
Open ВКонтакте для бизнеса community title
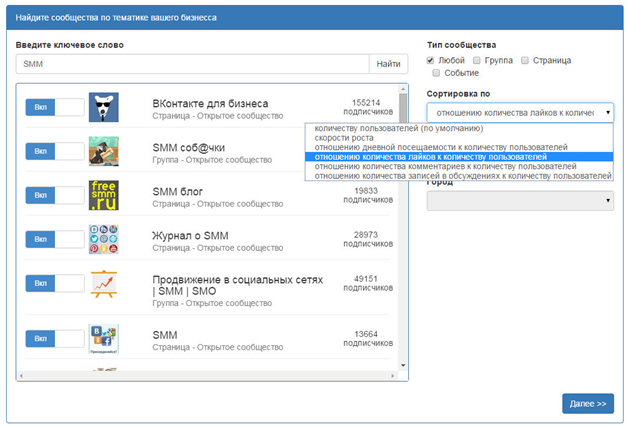click(210, 104)
